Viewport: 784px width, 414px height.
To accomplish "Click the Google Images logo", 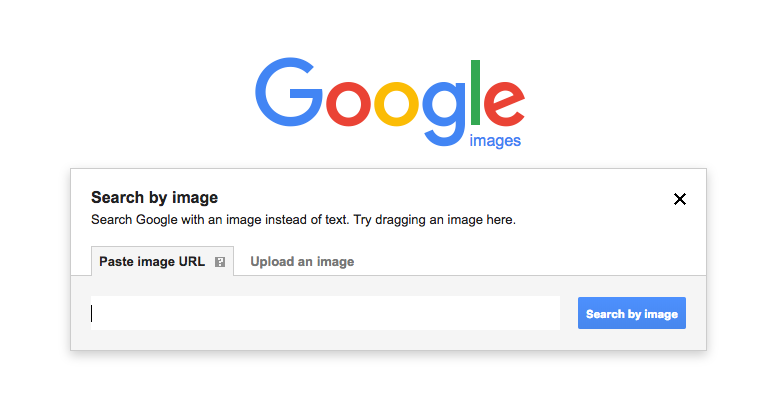I will pos(390,102).
